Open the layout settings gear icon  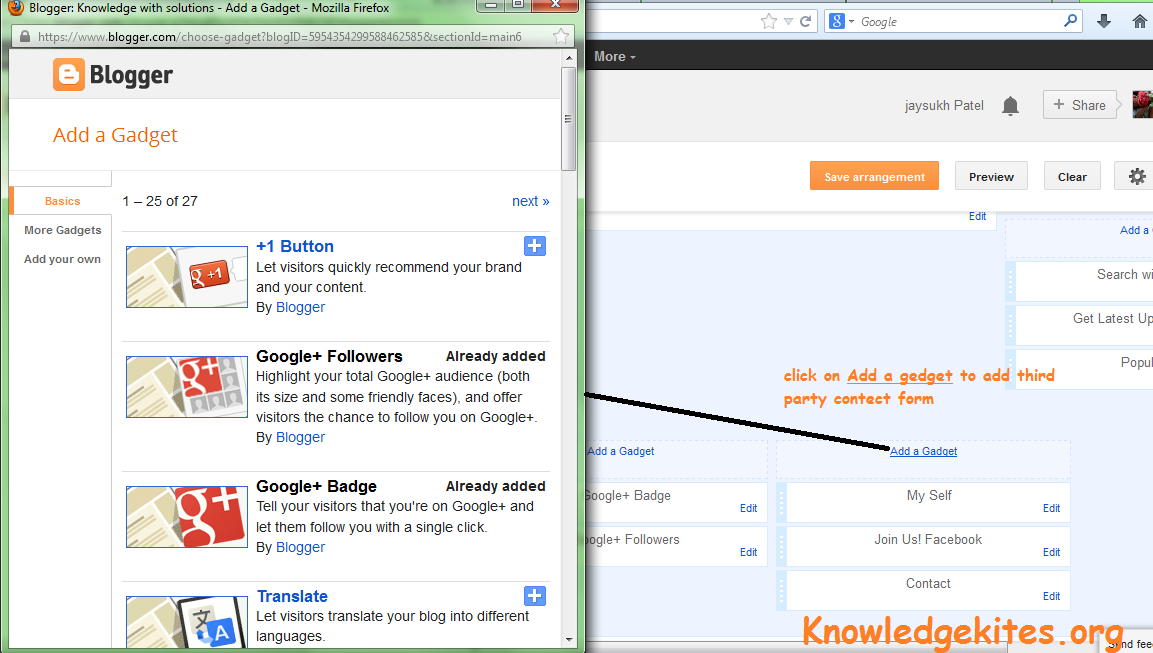click(x=1137, y=176)
